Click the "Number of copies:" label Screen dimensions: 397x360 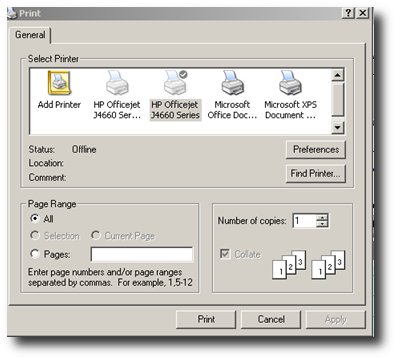pos(252,221)
